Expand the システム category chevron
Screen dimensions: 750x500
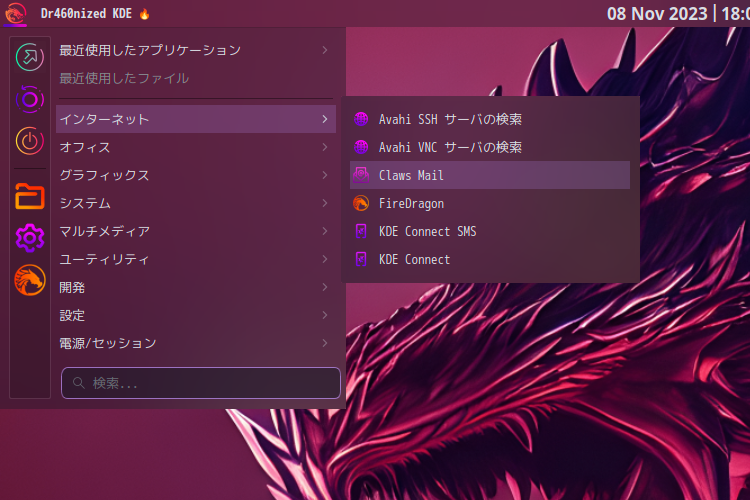[x=325, y=203]
